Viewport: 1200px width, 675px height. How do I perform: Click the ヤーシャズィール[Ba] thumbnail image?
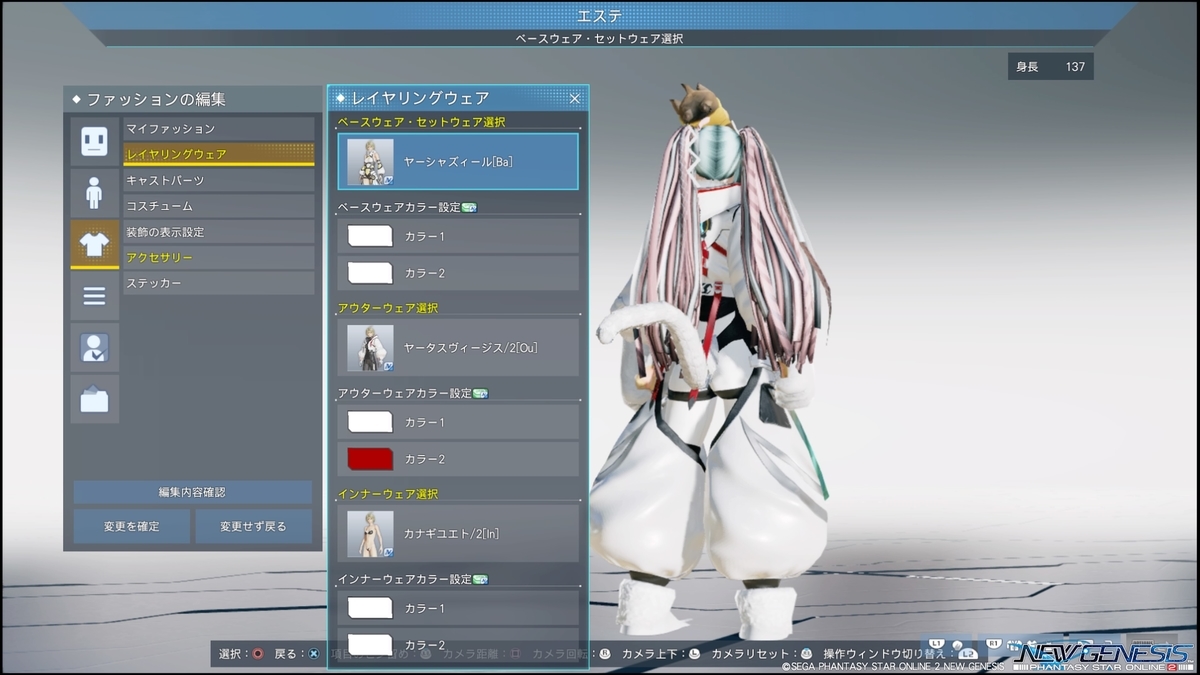(370, 162)
